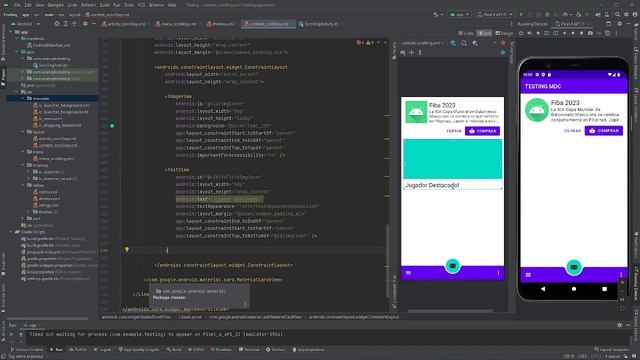Open Logcat tool window button
Viewport: 640px width, 360px height.
coord(103,350)
